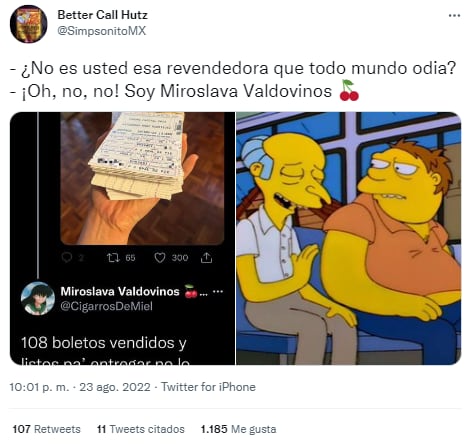Open embedded tweet's three-dot options menu
Image resolution: width=475 pixels, height=445 pixels.
click(218, 292)
